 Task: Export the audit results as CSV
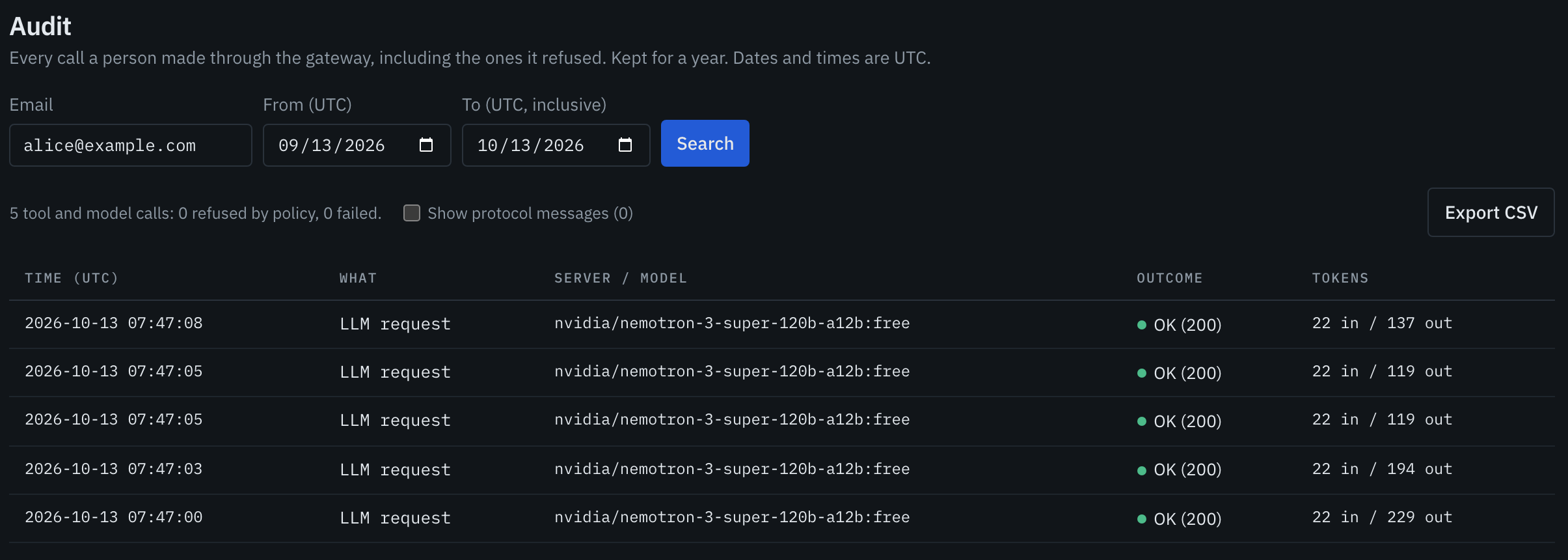(x=1491, y=212)
